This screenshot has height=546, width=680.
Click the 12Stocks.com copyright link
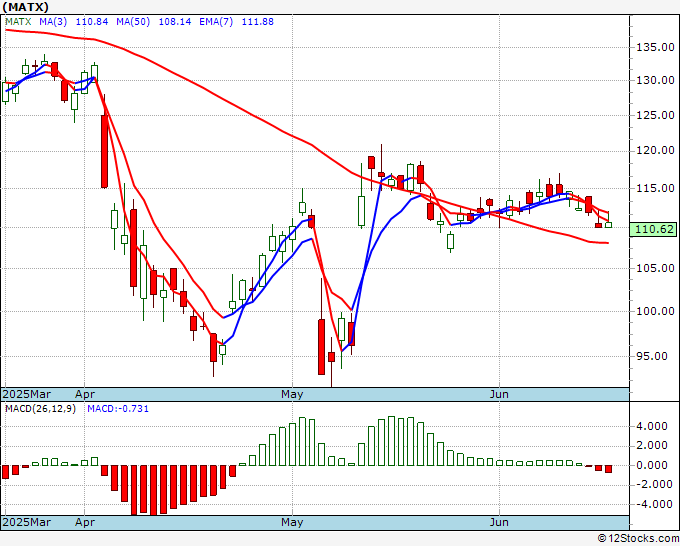click(x=639, y=539)
